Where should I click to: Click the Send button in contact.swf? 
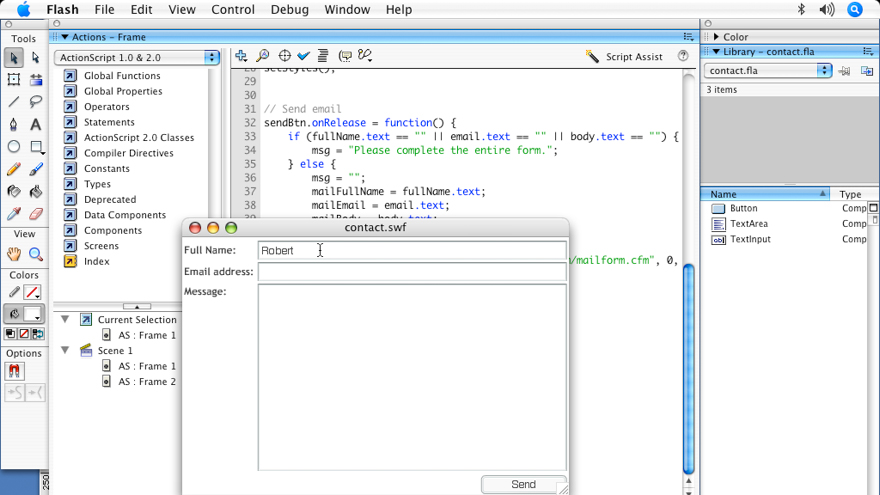coord(524,484)
